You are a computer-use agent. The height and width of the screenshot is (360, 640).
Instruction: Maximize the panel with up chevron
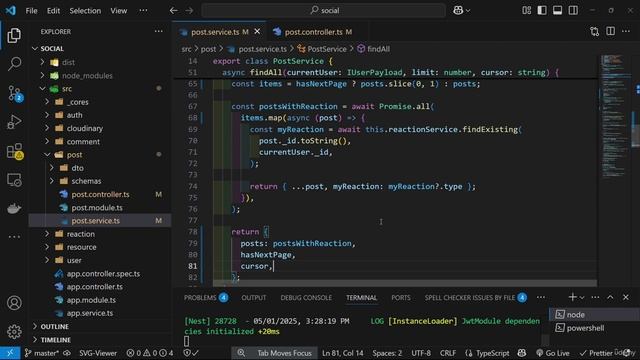610,297
